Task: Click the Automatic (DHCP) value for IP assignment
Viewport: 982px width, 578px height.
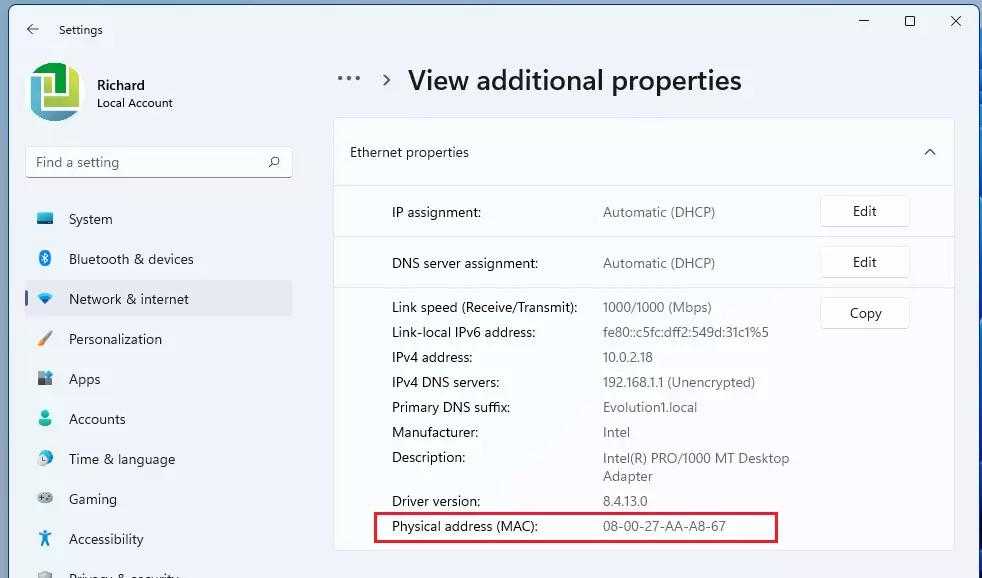Action: (659, 212)
